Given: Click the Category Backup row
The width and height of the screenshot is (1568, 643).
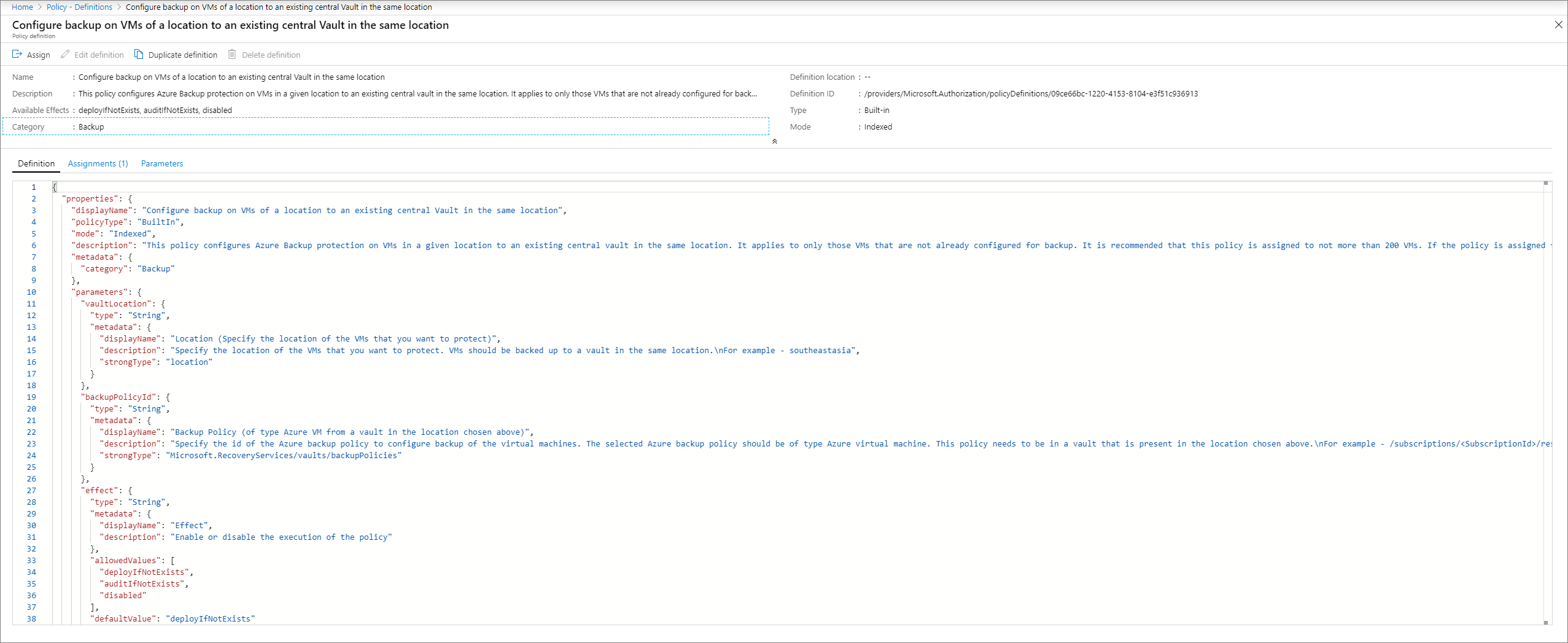Looking at the screenshot, I should 386,127.
